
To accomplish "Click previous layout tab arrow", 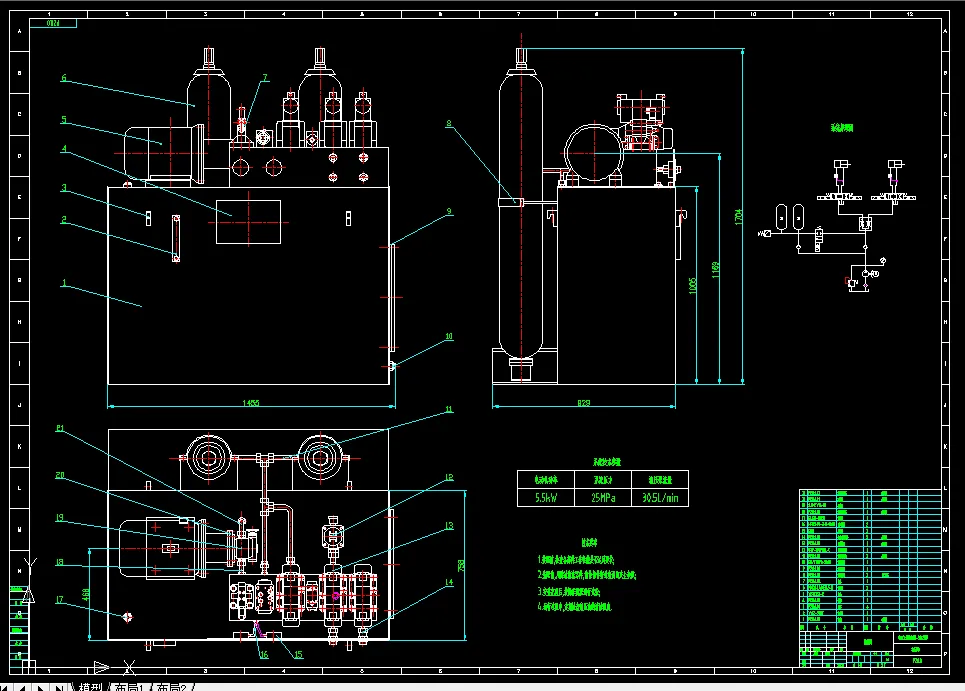I will [22, 687].
